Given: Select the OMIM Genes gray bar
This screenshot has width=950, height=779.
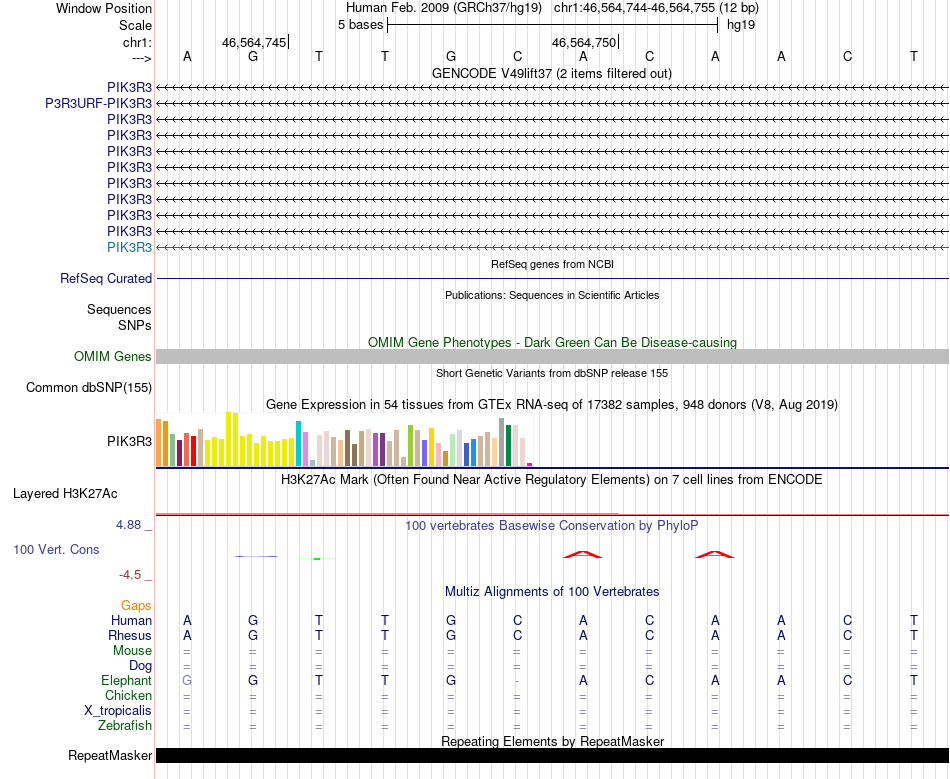Looking at the screenshot, I should [552, 356].
